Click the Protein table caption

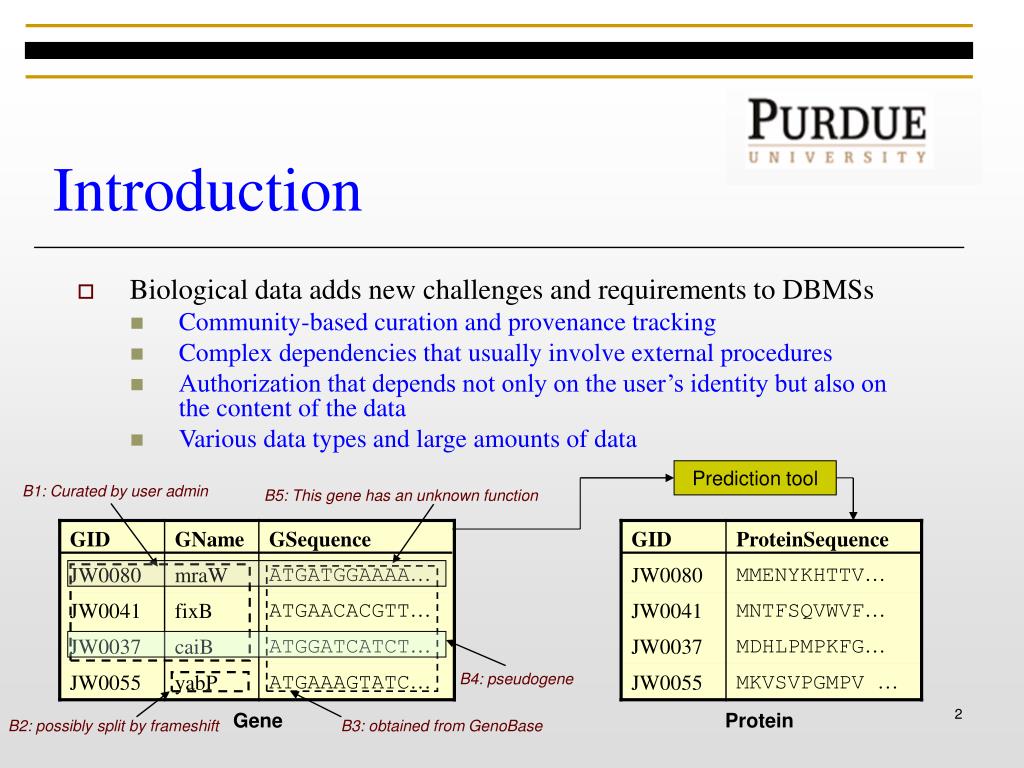pos(760,721)
